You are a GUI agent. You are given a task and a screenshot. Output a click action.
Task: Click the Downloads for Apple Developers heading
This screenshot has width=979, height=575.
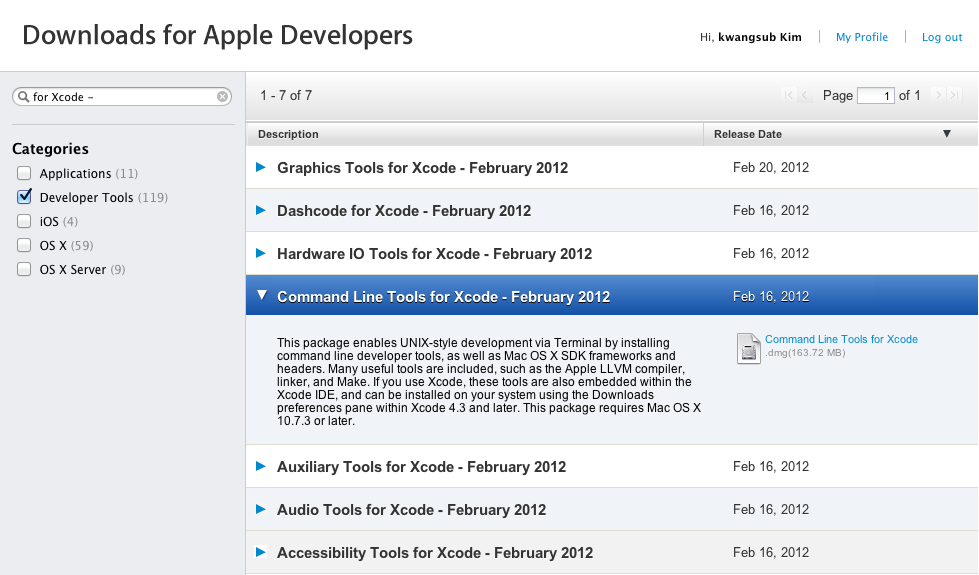(217, 35)
